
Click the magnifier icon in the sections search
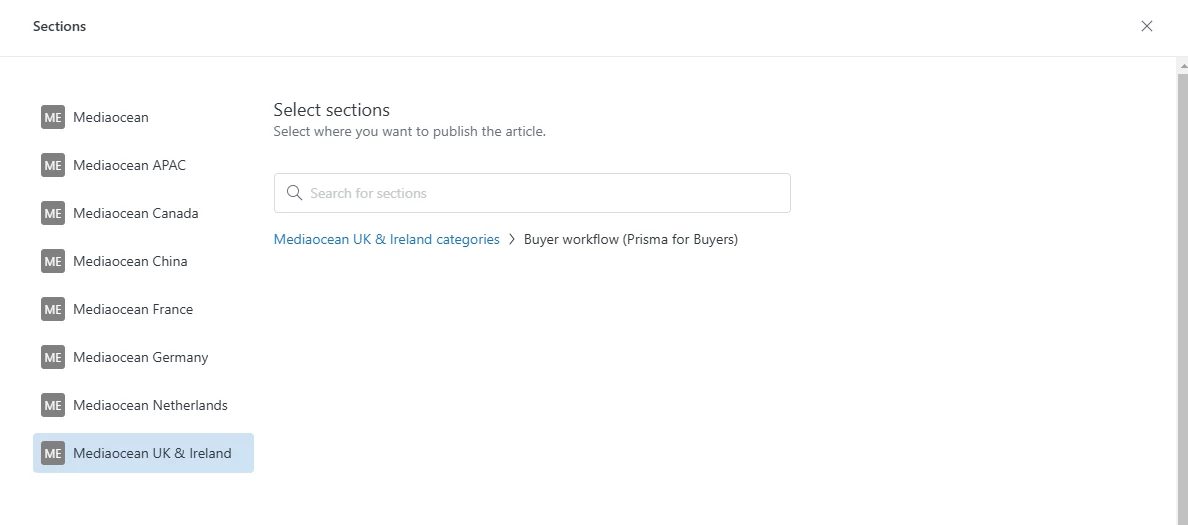294,193
